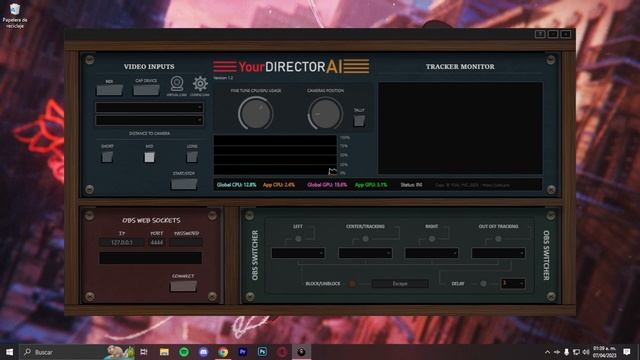Open the CPU/GPU config gear icon

click(x=200, y=84)
